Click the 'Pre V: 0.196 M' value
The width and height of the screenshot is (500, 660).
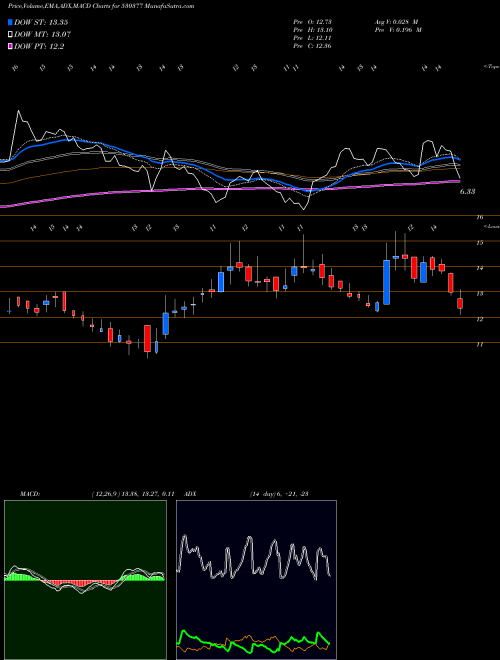coord(398,30)
